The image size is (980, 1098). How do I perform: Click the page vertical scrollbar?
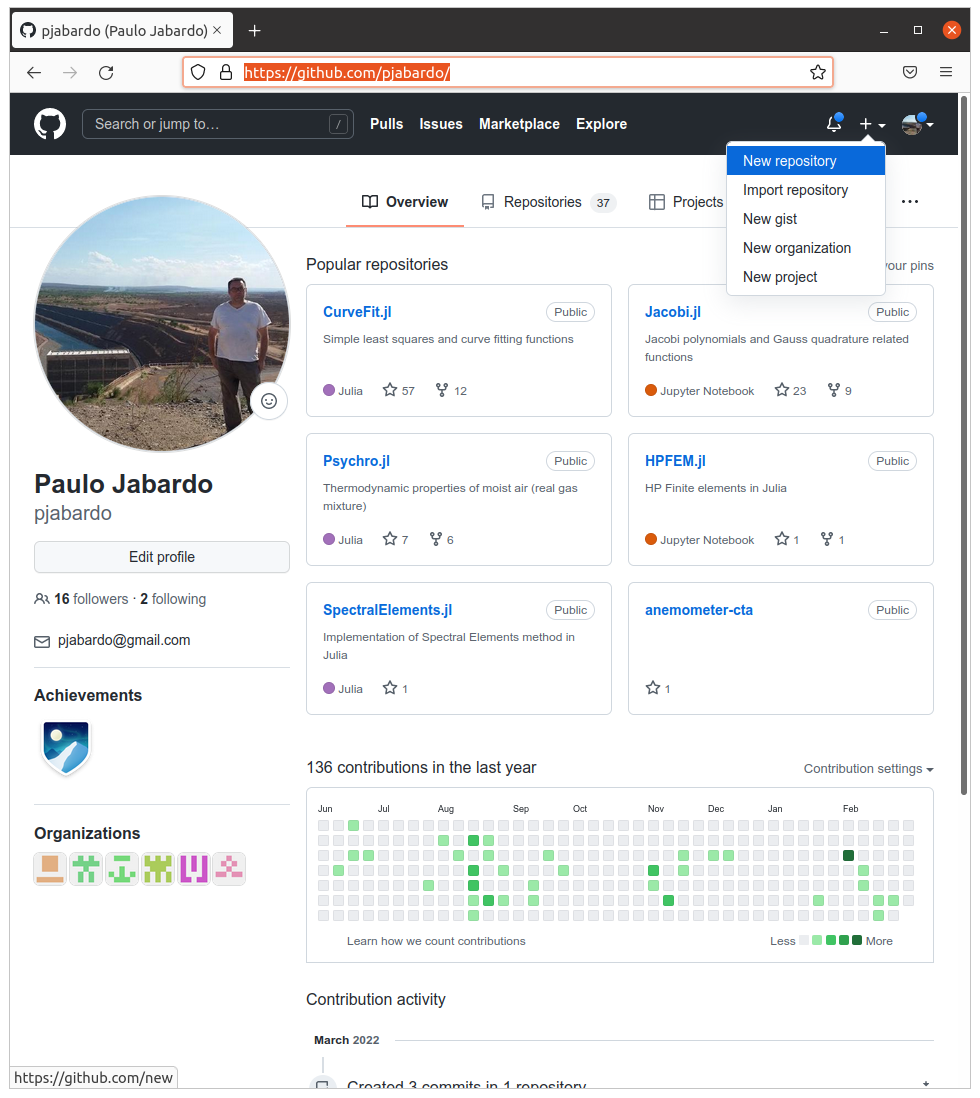964,445
